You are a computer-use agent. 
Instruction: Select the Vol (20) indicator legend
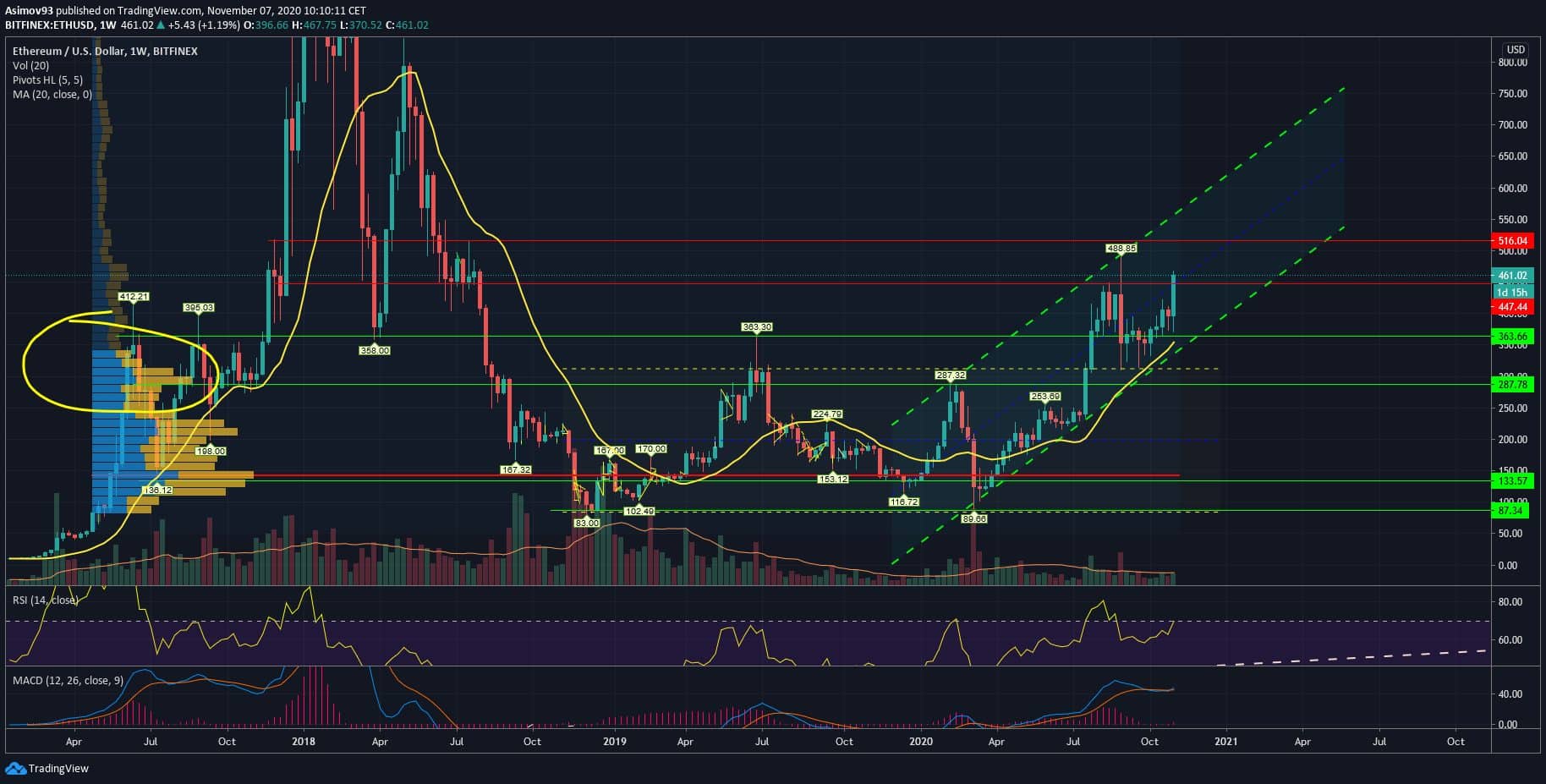point(30,66)
